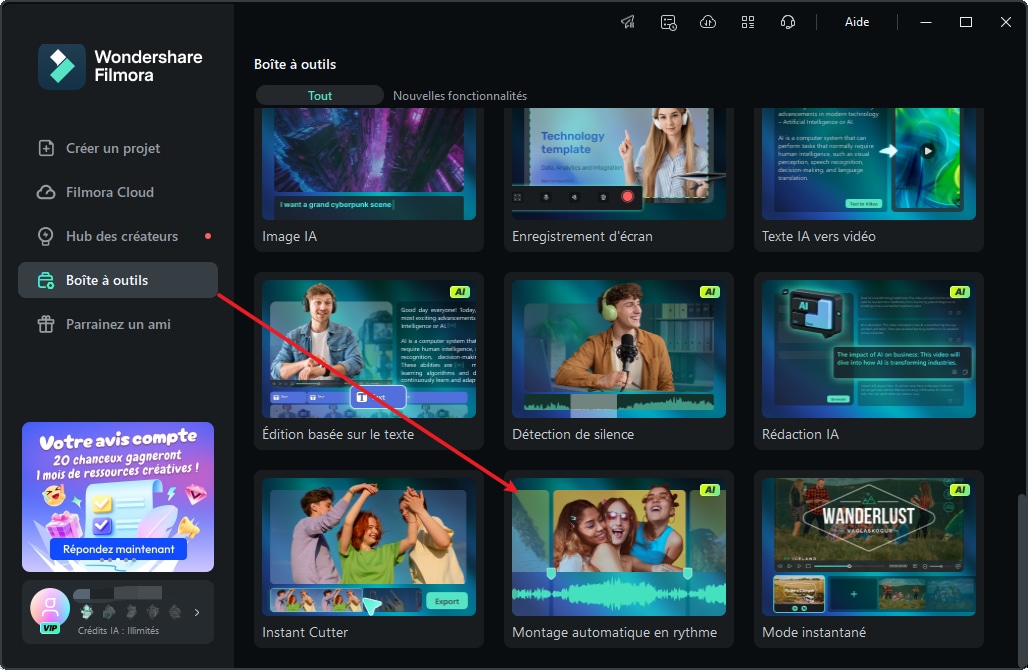
Task: Click the Répondez maintenant button
Action: pyautogui.click(x=119, y=549)
